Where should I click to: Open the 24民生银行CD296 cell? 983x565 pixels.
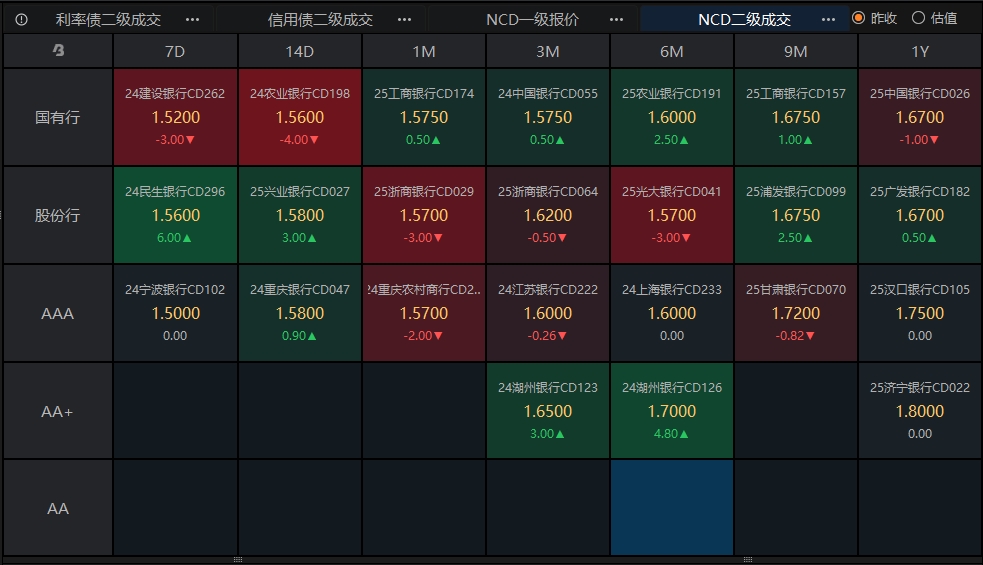click(x=175, y=215)
